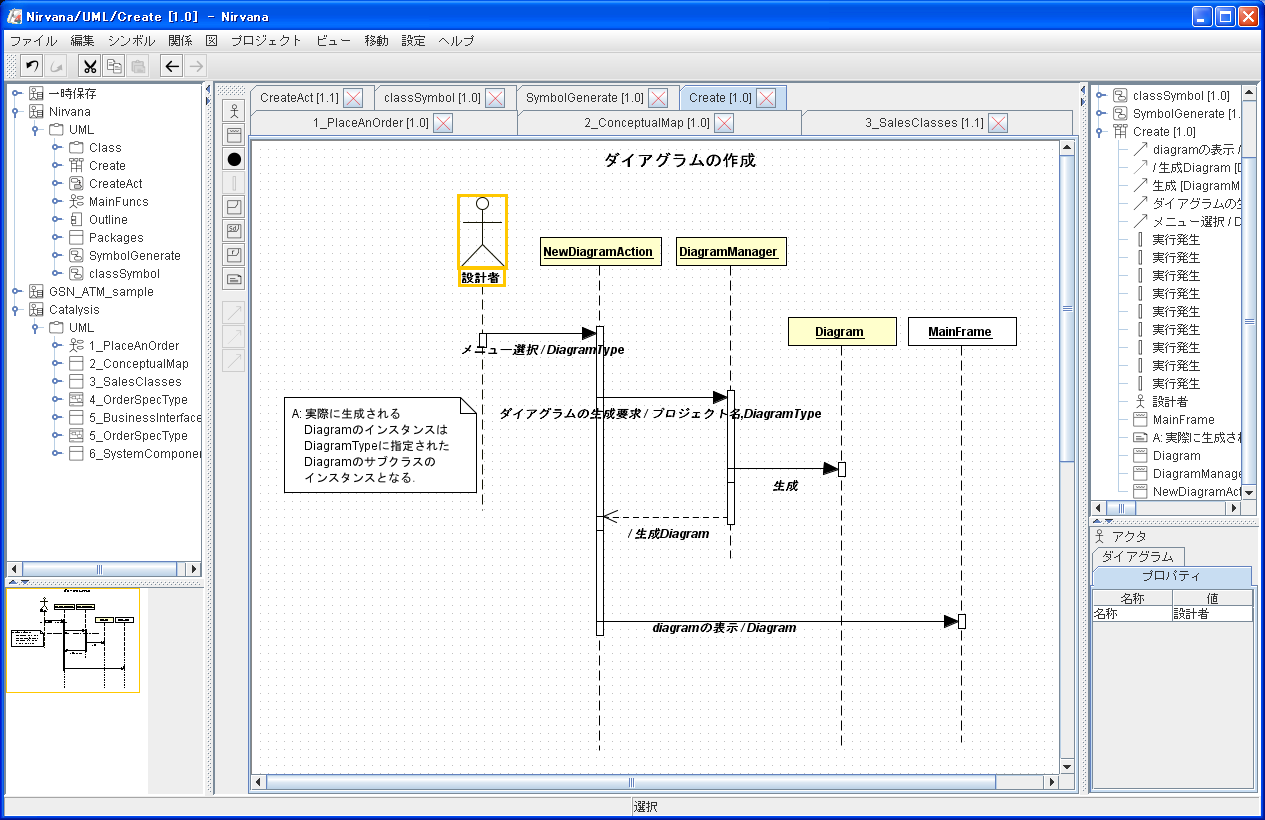The width and height of the screenshot is (1265, 820).
Task: Select the black filled circle palette tool
Action: pos(234,159)
